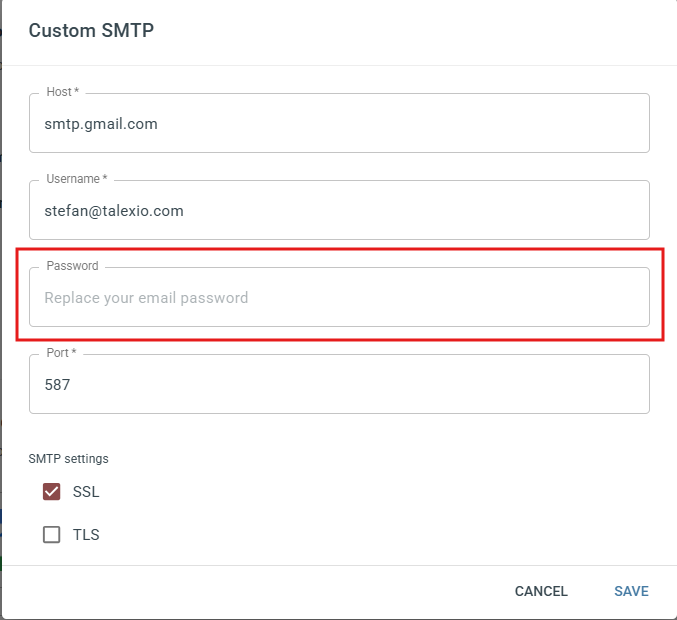Click the TLS label text
Image resolution: width=677 pixels, height=620 pixels.
pyautogui.click(x=86, y=535)
